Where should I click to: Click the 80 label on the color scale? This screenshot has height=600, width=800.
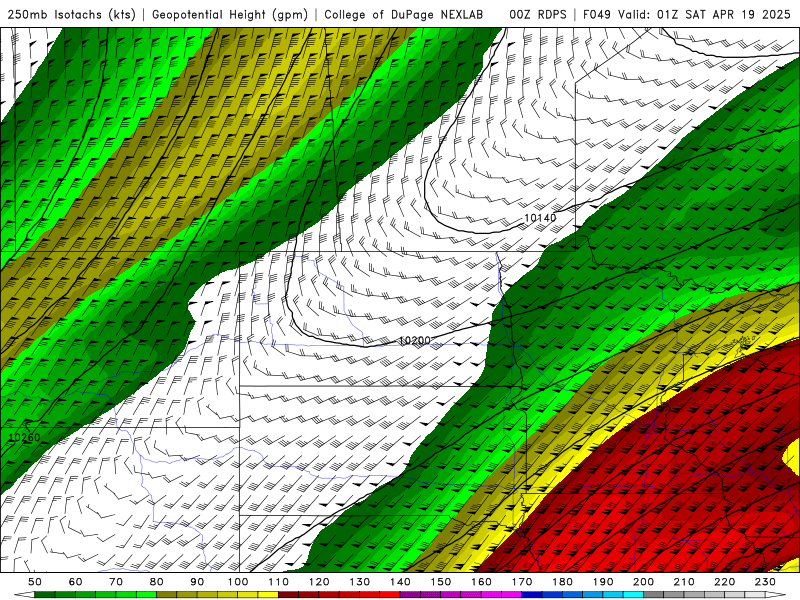(157, 582)
